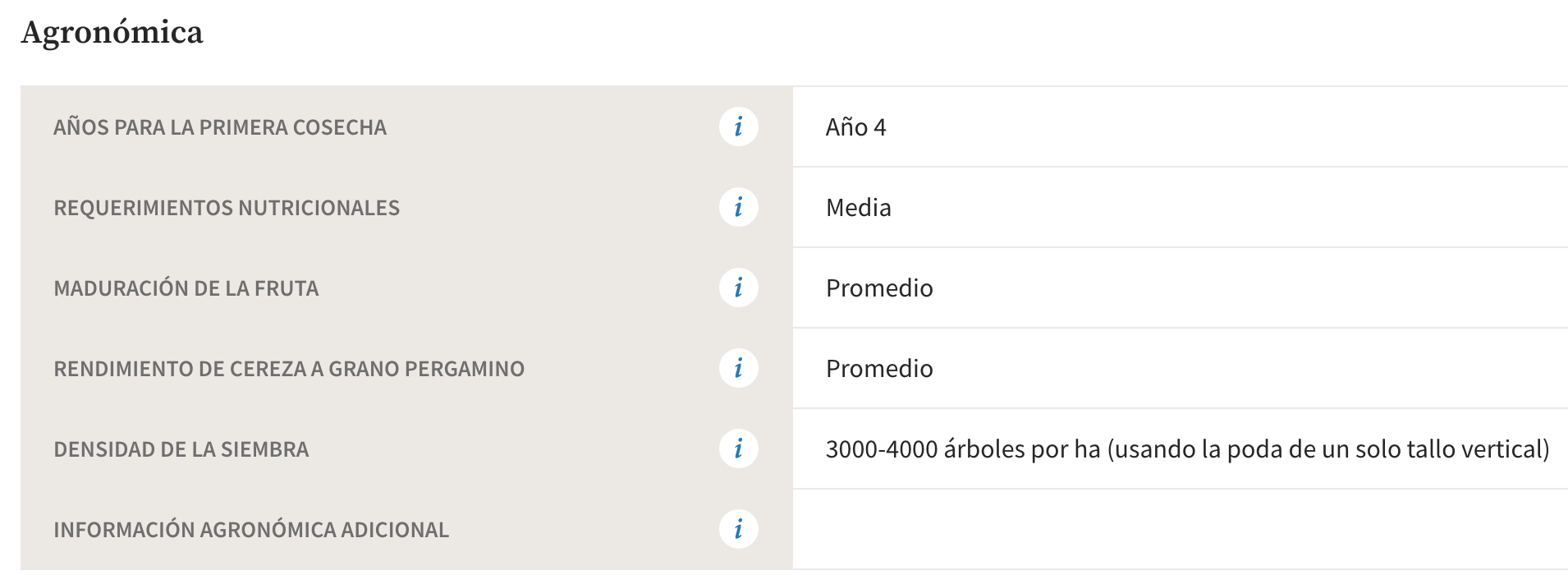The image size is (1568, 575).
Task: Select the Densidad de la siembra label
Action: point(181,449)
